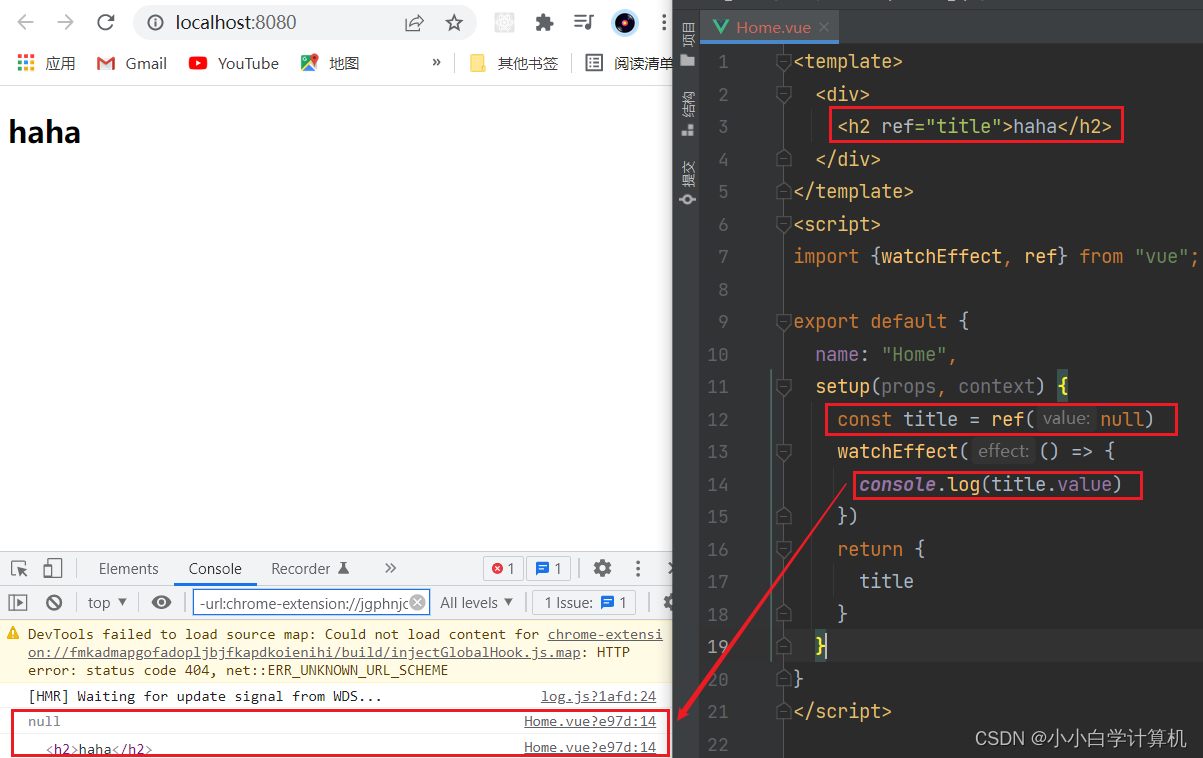Select the null console output
Viewport: 1203px width, 758px height.
click(x=44, y=721)
